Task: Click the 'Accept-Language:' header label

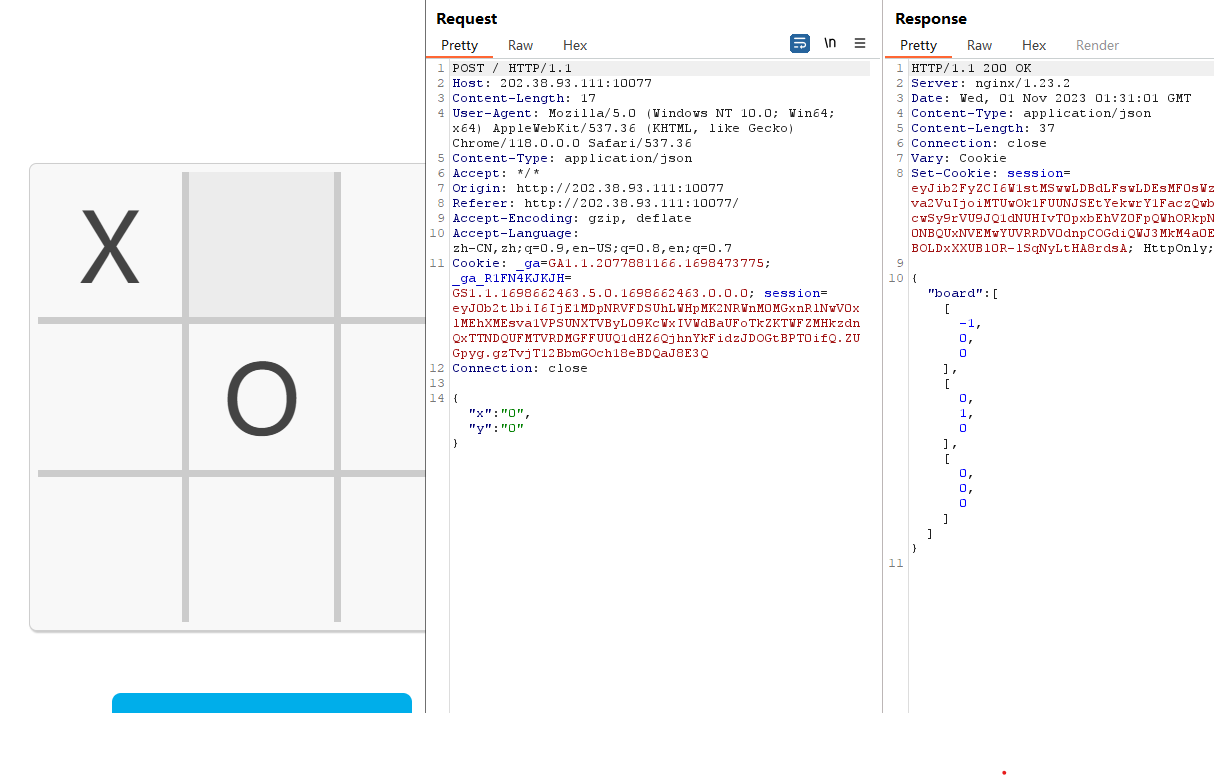Action: pos(515,233)
